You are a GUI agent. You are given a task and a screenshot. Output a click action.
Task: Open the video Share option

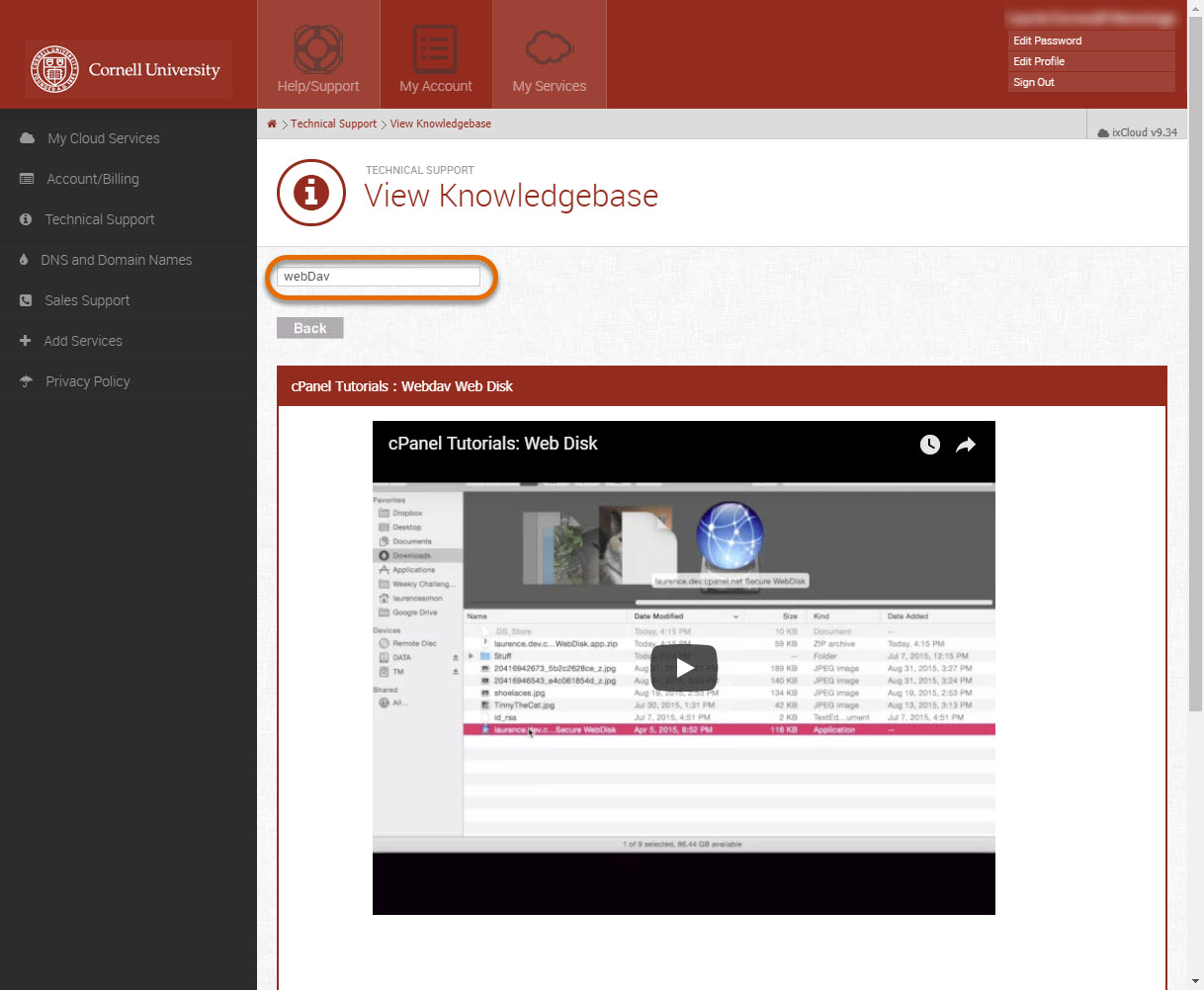pos(965,444)
